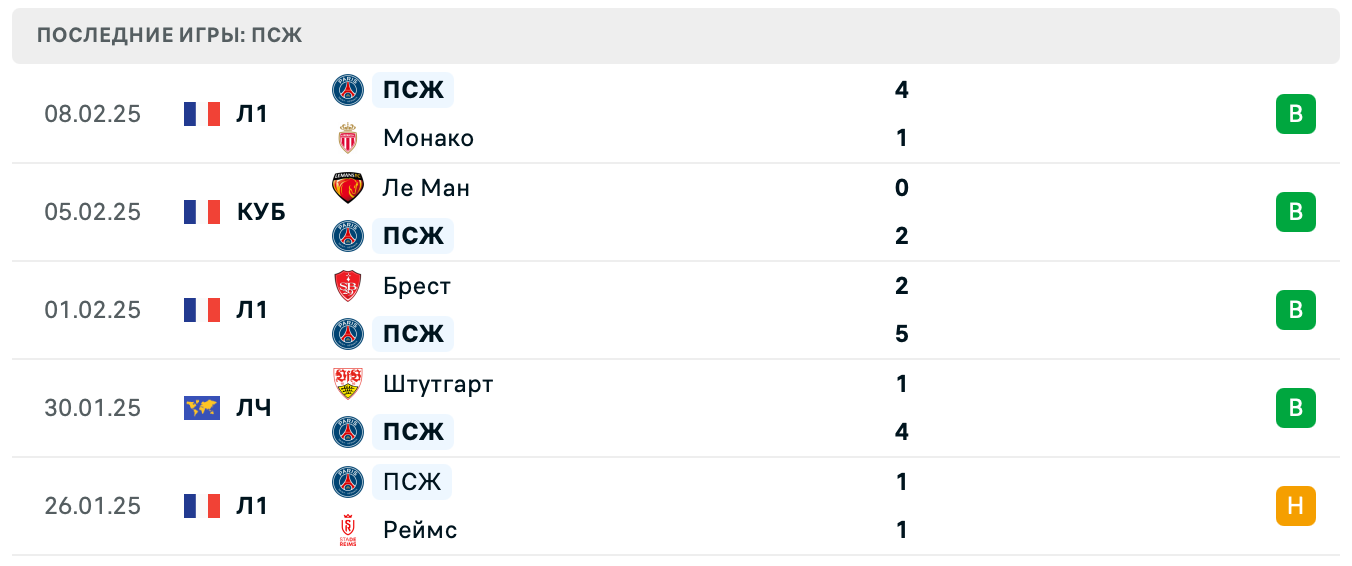Click PSG crest in the Monaco match

348,90
